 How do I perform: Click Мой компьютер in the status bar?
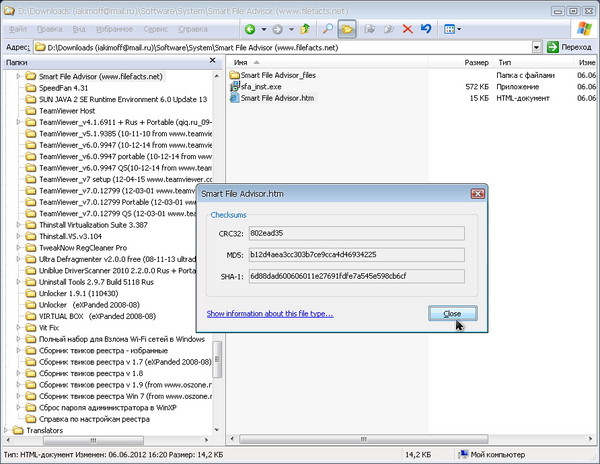492,454
